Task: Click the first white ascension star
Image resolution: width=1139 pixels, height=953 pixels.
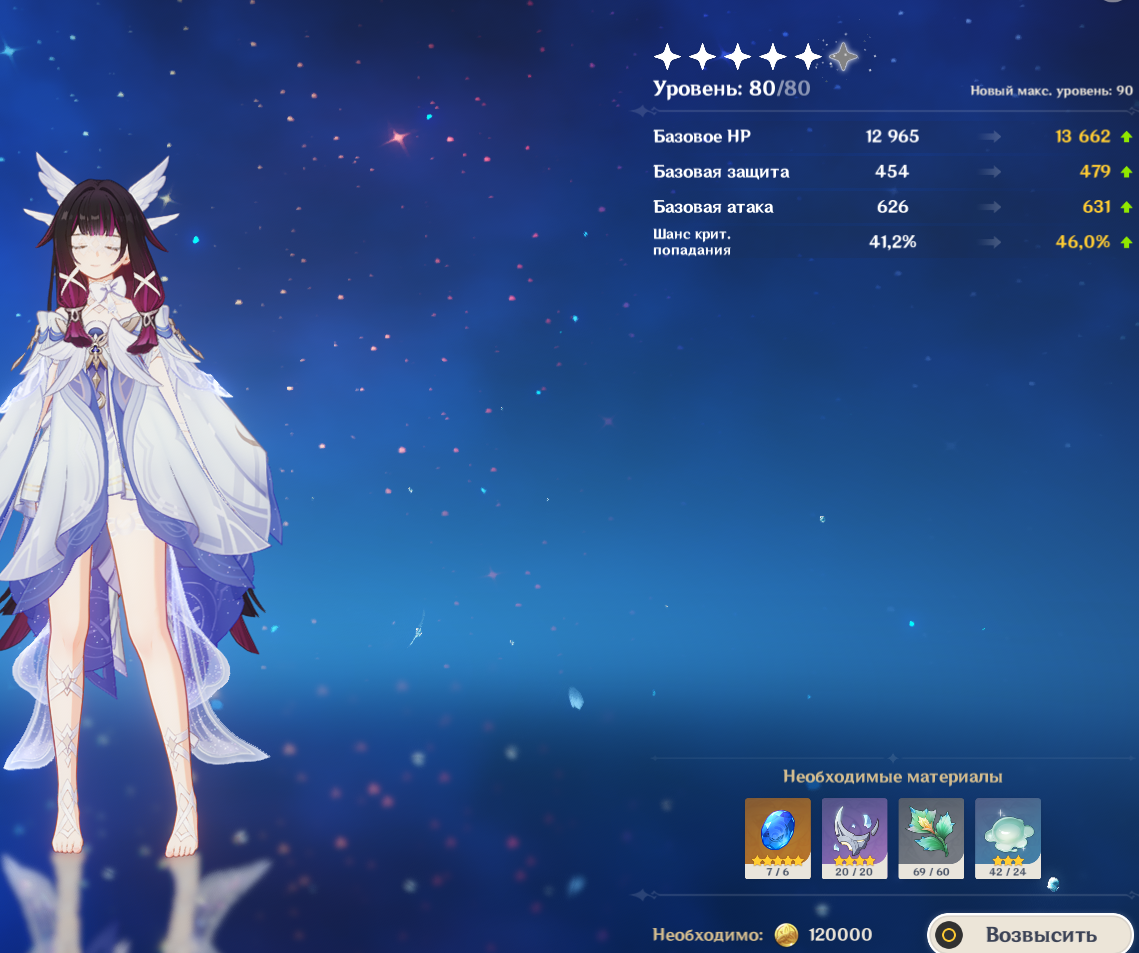Action: [668, 56]
